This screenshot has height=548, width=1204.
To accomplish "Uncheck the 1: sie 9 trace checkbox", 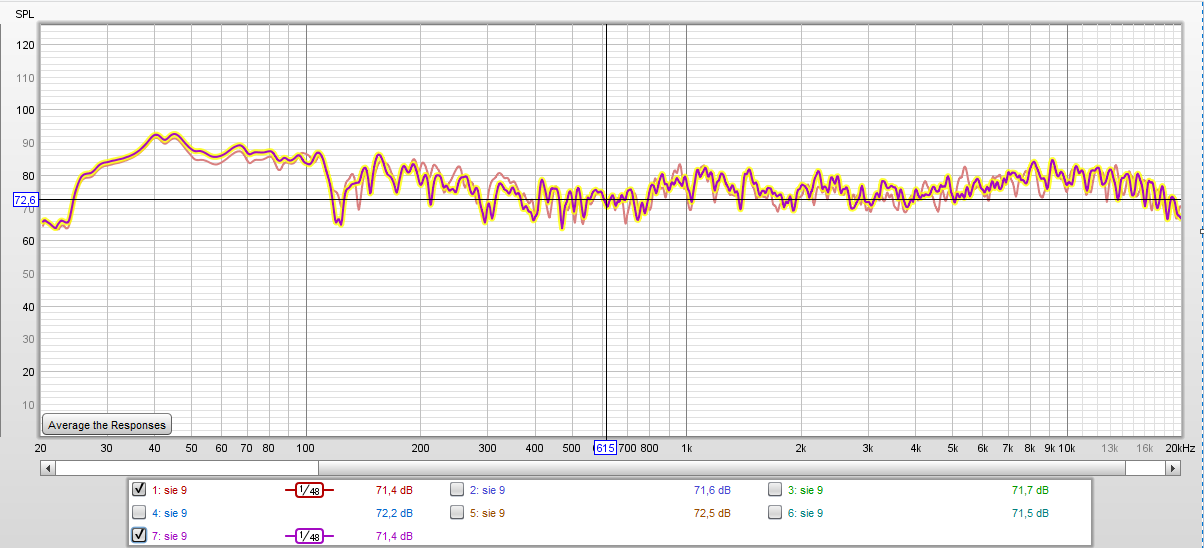I will pyautogui.click(x=139, y=490).
